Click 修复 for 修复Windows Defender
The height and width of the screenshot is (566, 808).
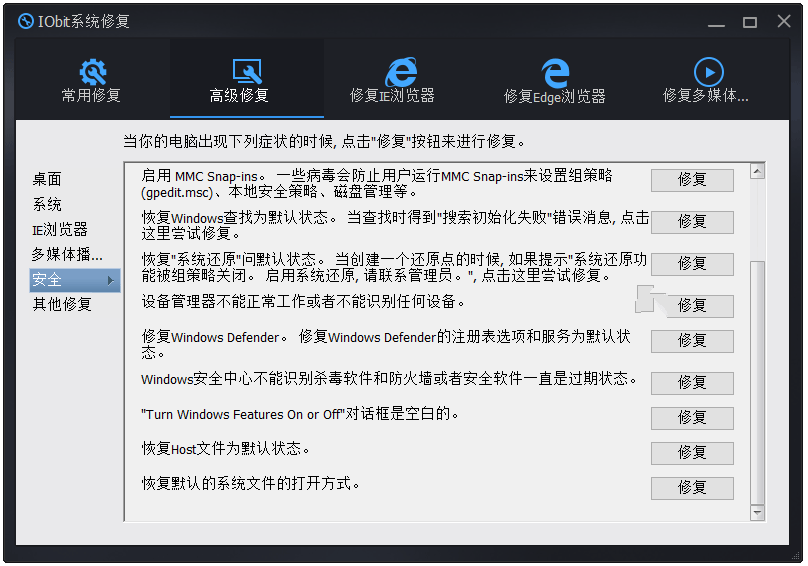[x=692, y=341]
